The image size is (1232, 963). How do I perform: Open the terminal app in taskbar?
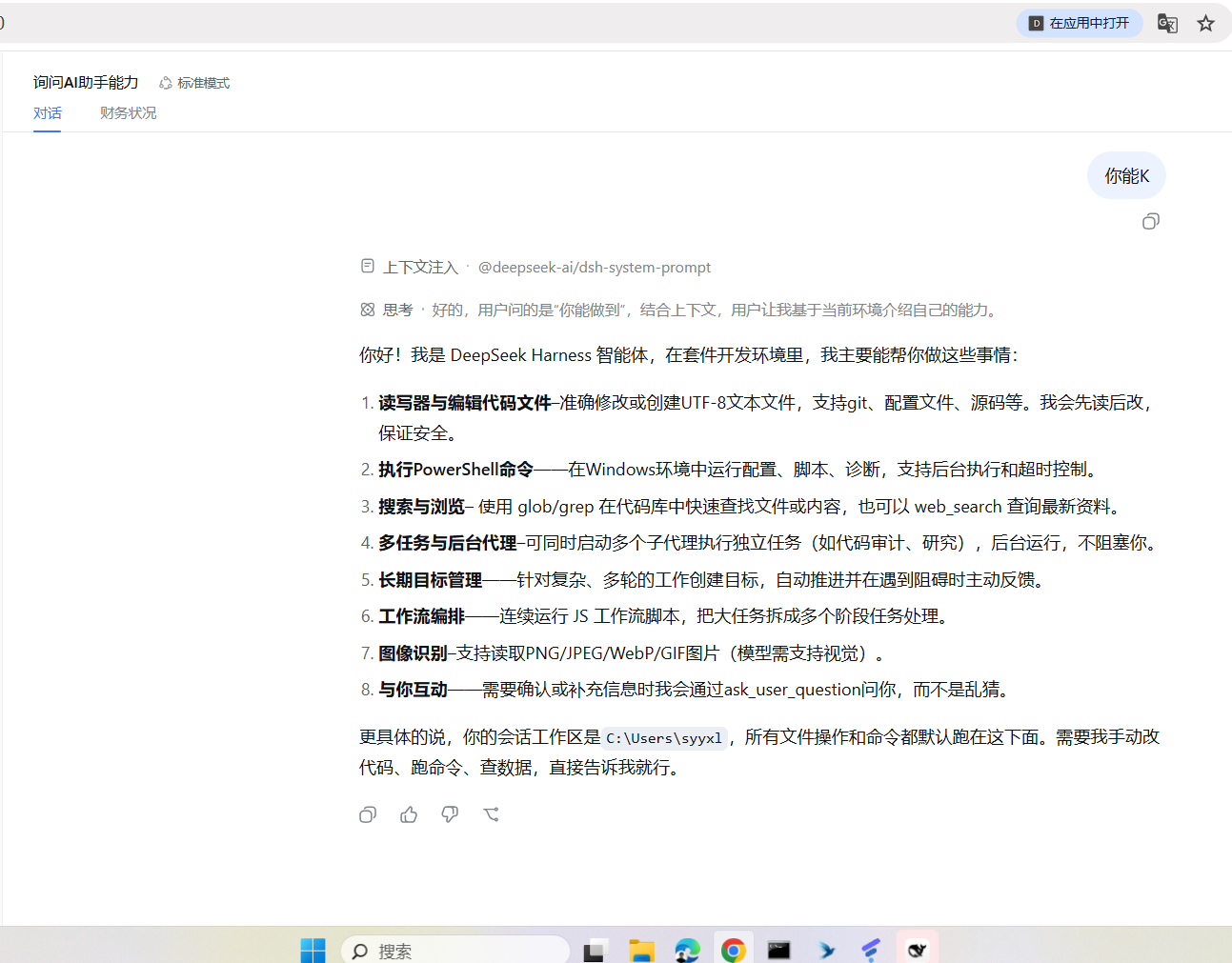tap(778, 950)
